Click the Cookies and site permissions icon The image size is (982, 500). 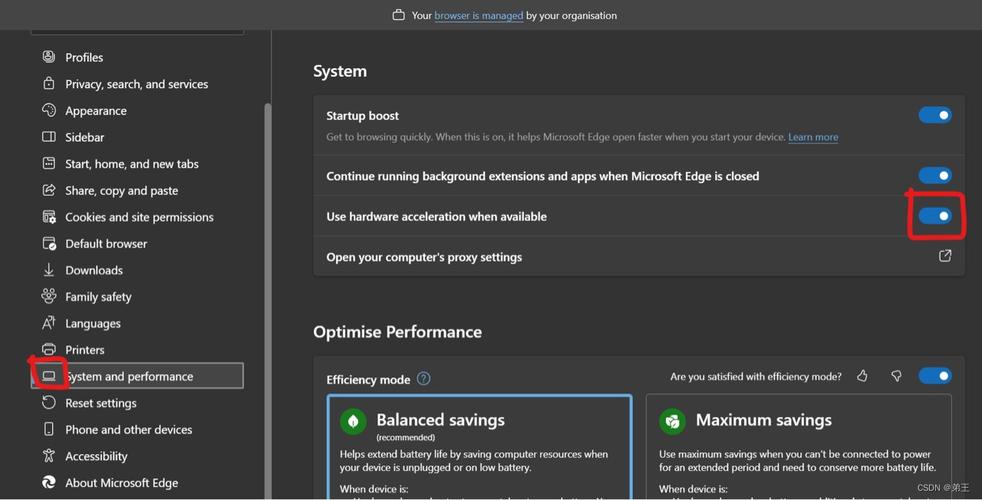(49, 217)
